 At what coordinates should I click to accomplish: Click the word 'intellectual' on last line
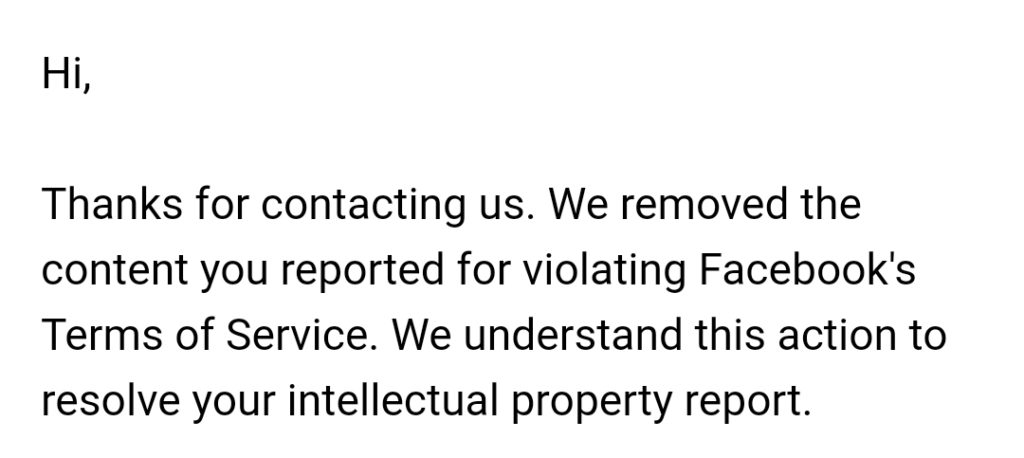click(392, 400)
